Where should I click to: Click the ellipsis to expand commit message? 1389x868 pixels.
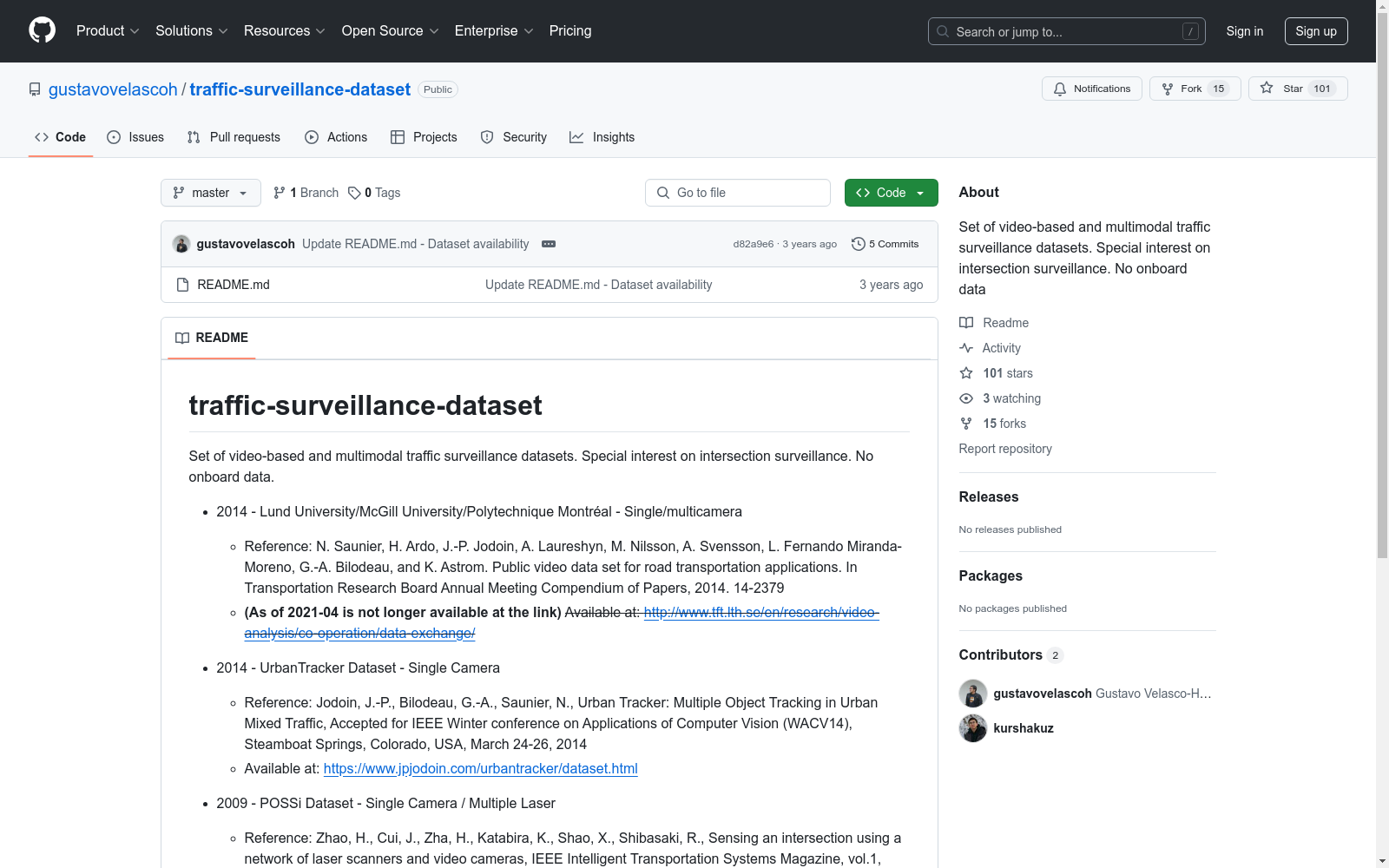pyautogui.click(x=548, y=244)
